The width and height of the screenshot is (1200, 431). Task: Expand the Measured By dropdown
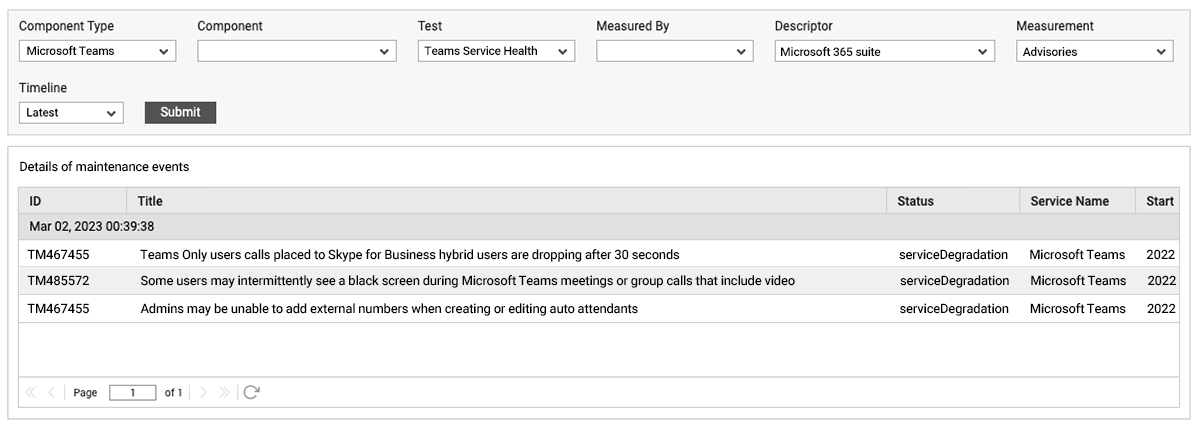pyautogui.click(x=675, y=51)
